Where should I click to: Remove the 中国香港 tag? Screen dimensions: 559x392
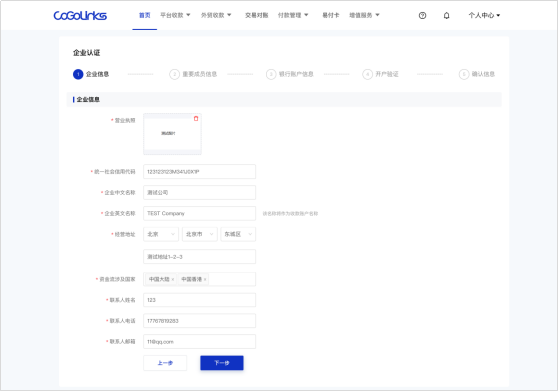pyautogui.click(x=205, y=279)
